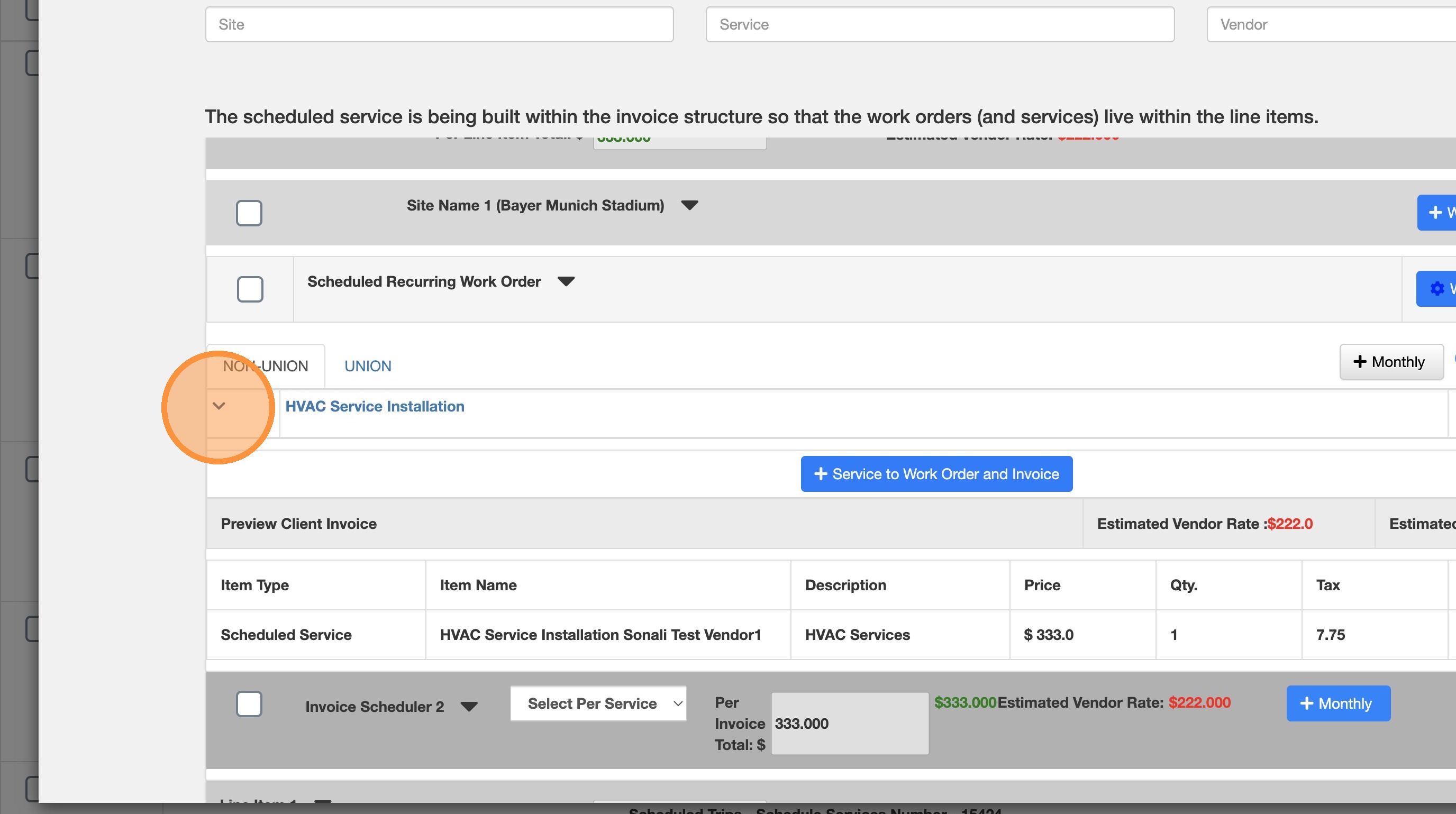This screenshot has height=814, width=1456.
Task: Click Service to Work Order and Invoice button
Action: pos(936,474)
